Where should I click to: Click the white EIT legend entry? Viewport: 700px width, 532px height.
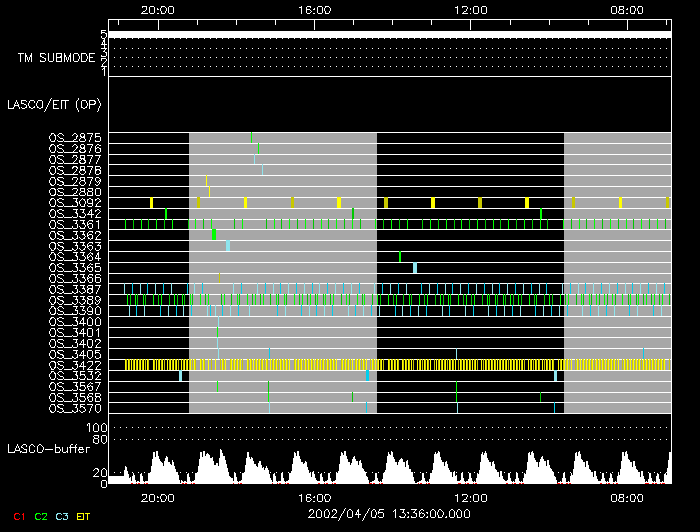click(84, 516)
